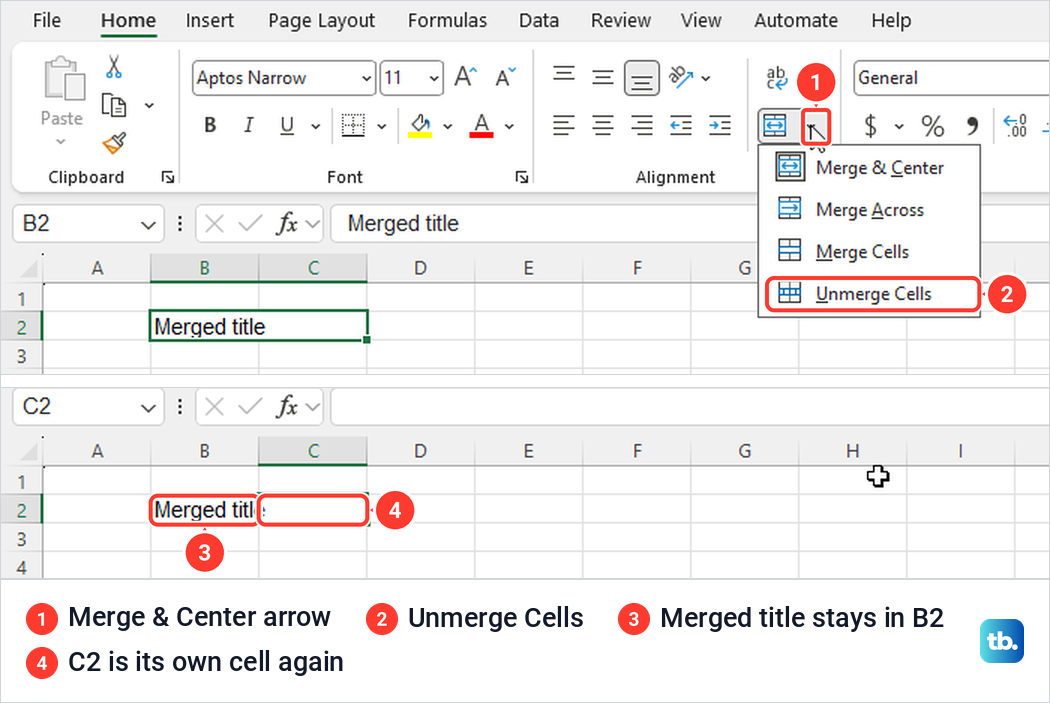Open Clipboard dialog launcher
This screenshot has height=703, width=1050.
click(x=167, y=177)
